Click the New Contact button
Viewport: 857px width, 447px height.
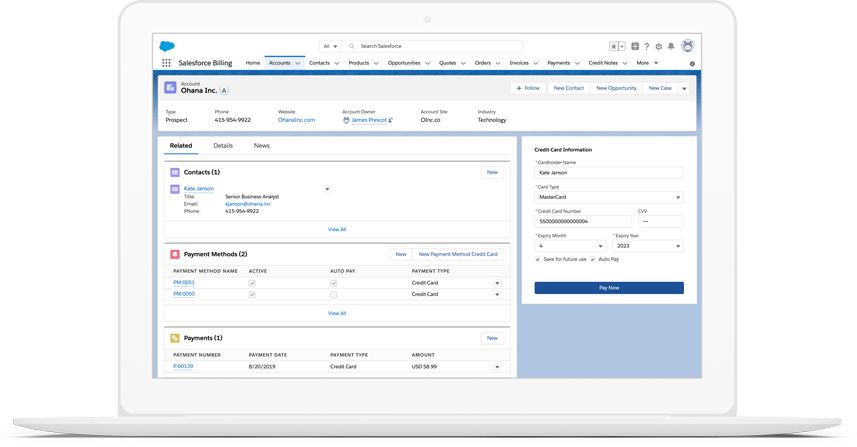[x=568, y=88]
